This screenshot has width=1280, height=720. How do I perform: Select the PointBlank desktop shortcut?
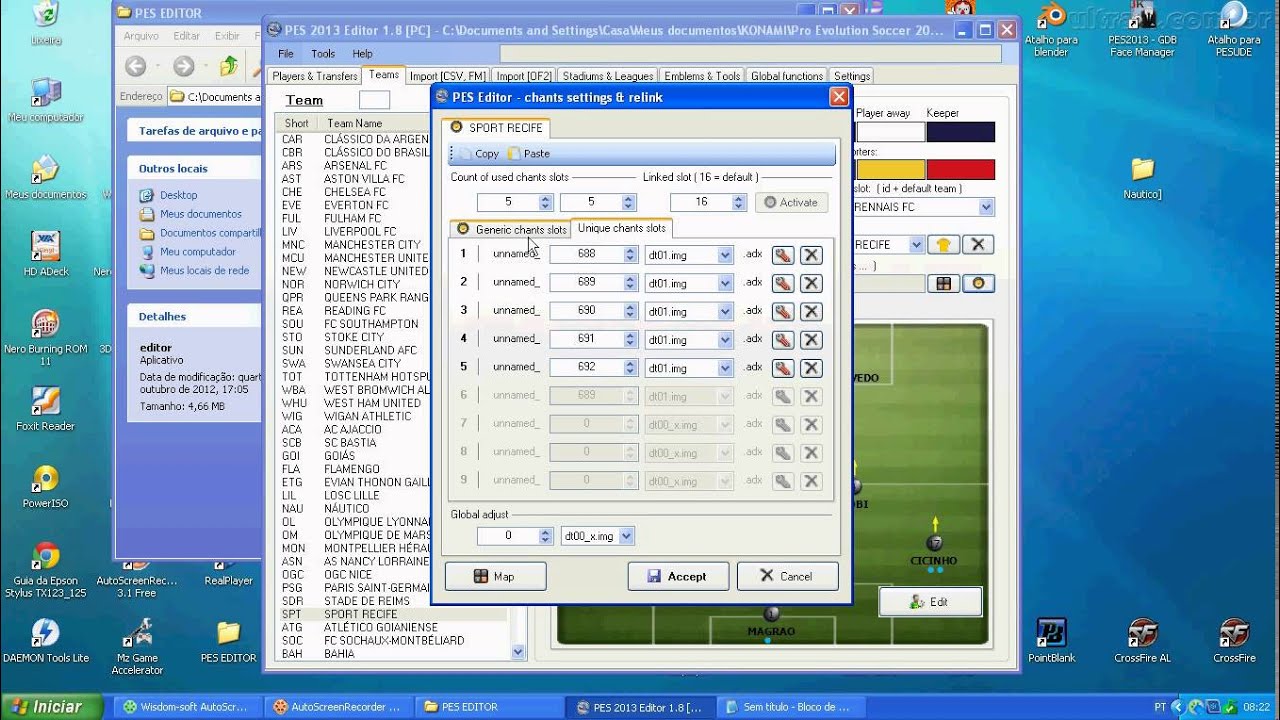coord(1051,640)
